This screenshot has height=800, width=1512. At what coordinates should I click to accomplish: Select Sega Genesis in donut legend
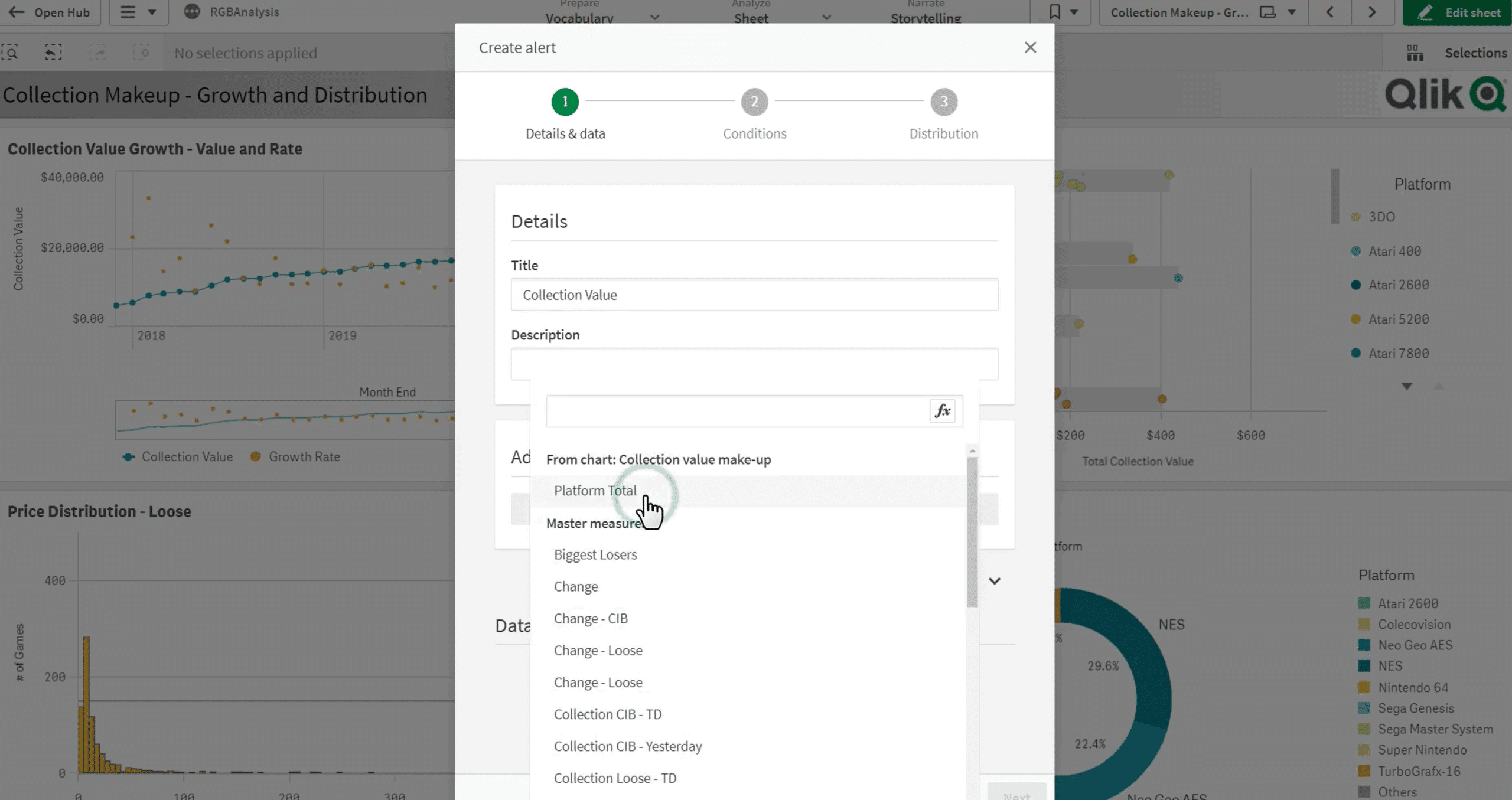(1406, 708)
